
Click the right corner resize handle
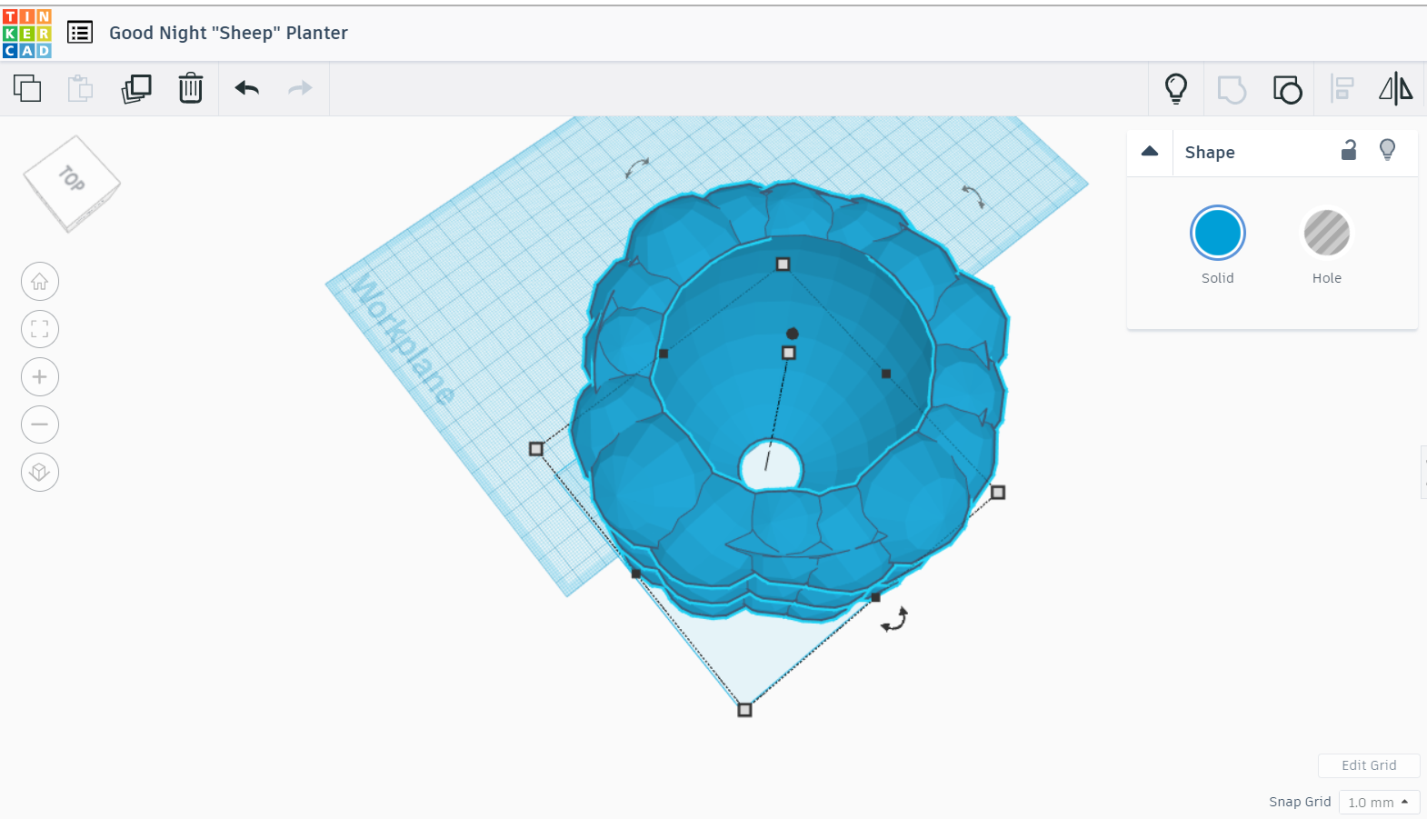(998, 492)
